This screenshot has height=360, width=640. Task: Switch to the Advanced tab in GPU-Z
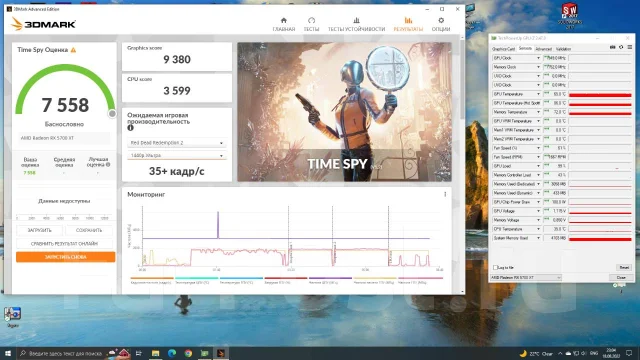[543, 49]
